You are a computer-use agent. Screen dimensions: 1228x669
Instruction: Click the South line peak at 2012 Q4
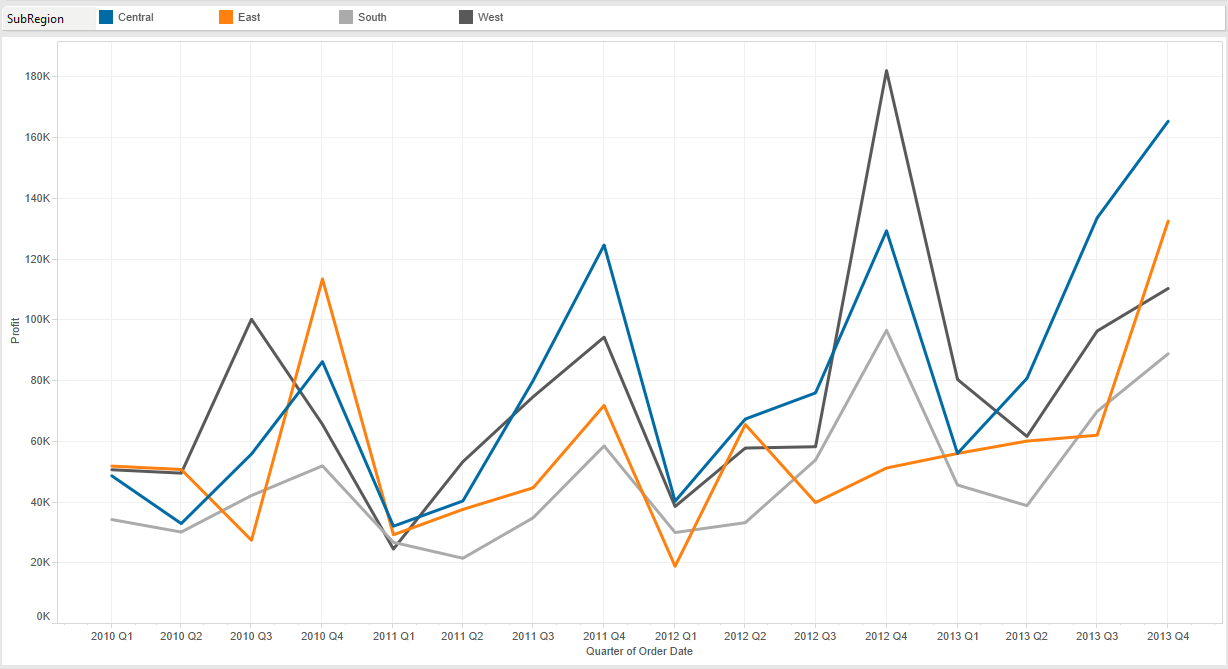click(x=886, y=329)
